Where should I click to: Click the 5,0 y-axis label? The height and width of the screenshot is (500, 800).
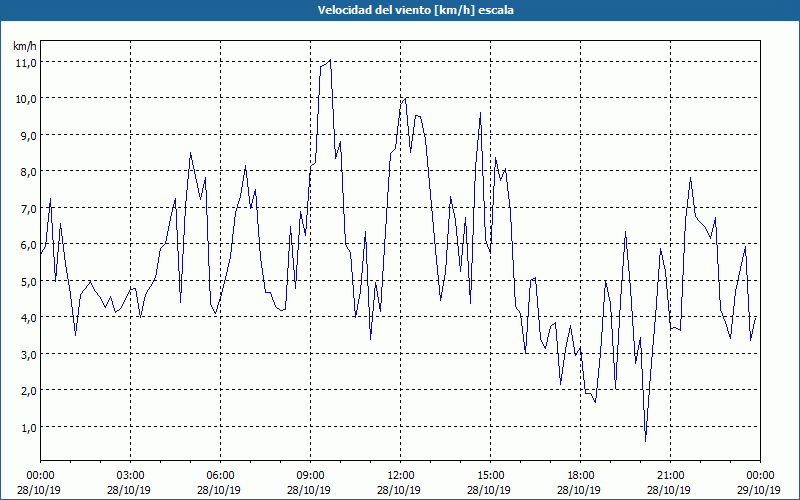(x=28, y=281)
